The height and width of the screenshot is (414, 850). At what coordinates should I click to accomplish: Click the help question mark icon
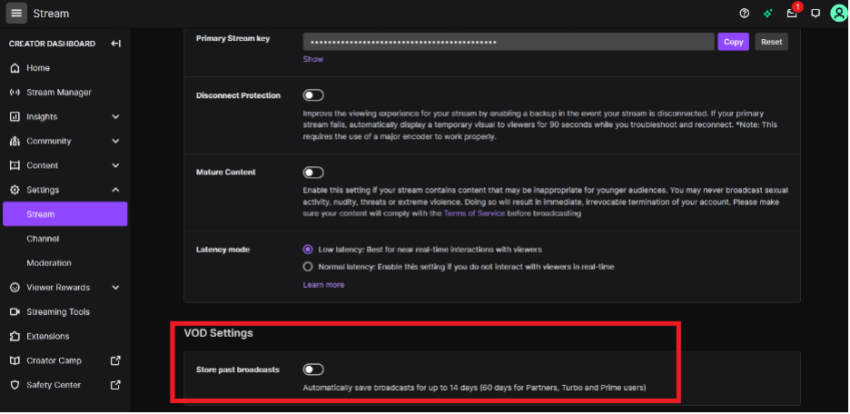coord(744,13)
